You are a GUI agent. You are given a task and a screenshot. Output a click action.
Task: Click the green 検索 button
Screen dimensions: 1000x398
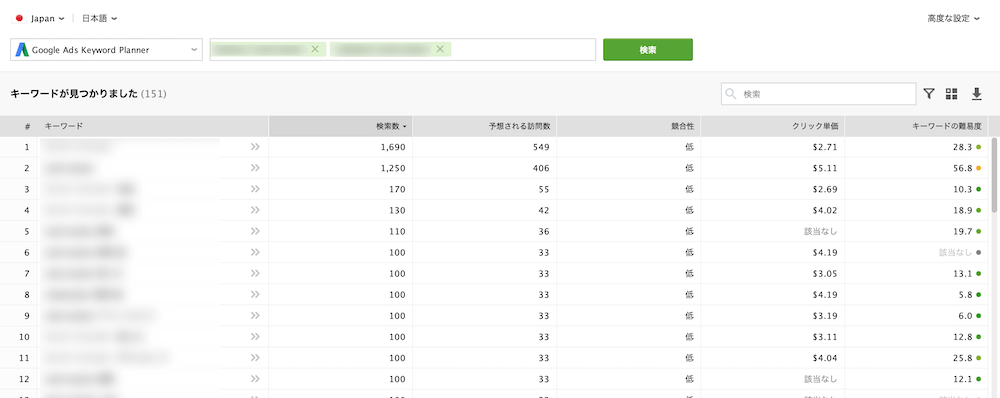click(648, 50)
